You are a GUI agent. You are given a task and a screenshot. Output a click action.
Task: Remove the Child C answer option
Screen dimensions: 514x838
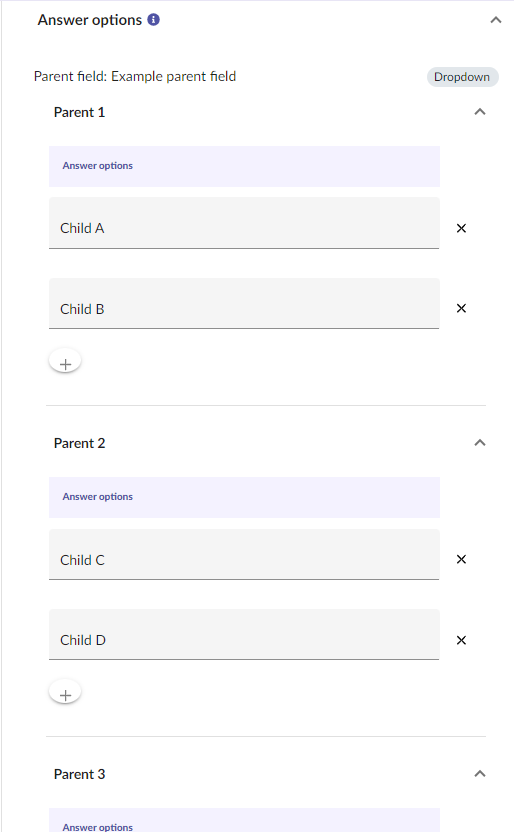click(461, 559)
